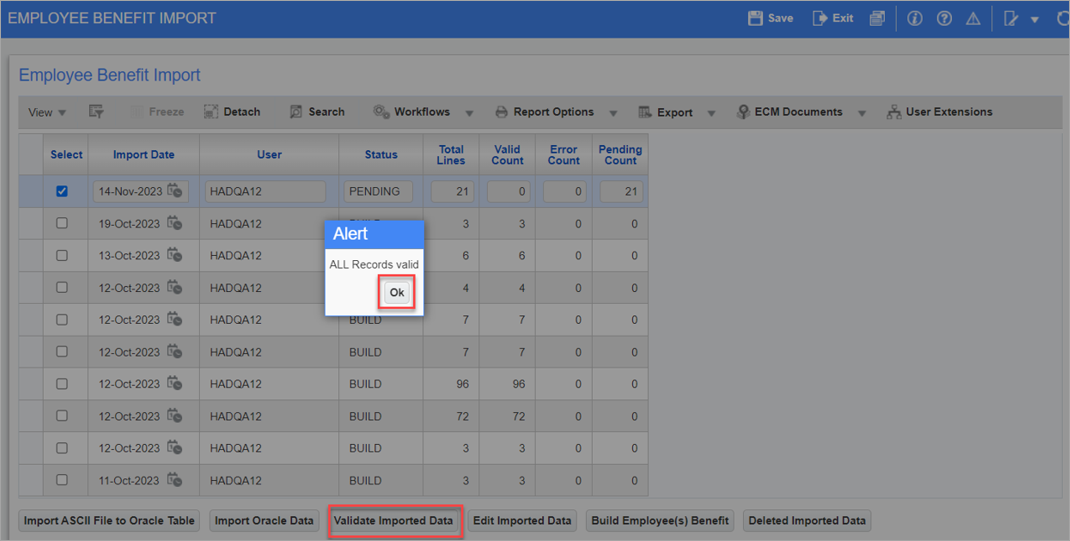Sort by the Total Lines column header
The width and height of the screenshot is (1070, 541).
pos(451,155)
